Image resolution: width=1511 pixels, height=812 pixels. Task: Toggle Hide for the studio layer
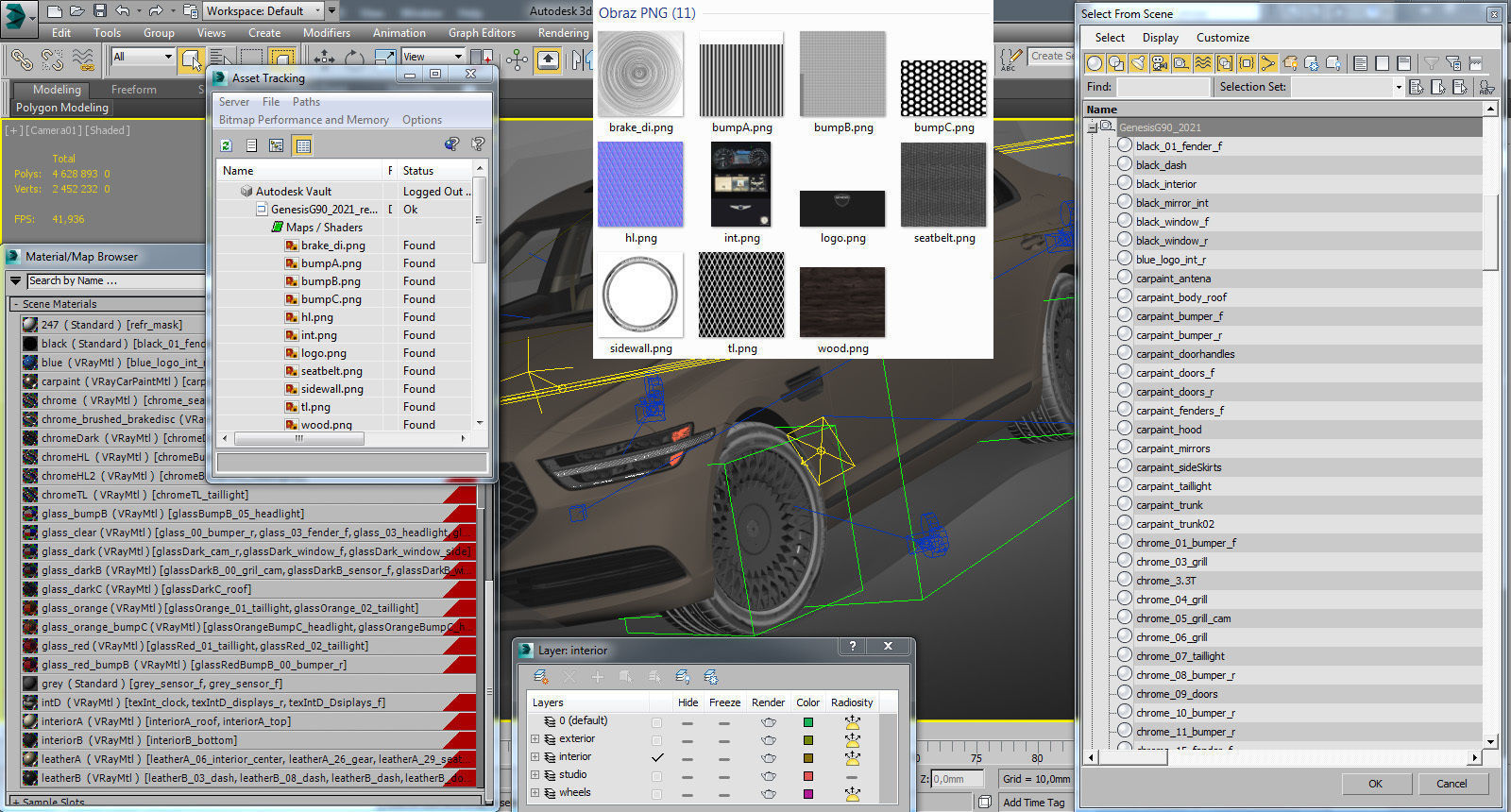tap(688, 776)
